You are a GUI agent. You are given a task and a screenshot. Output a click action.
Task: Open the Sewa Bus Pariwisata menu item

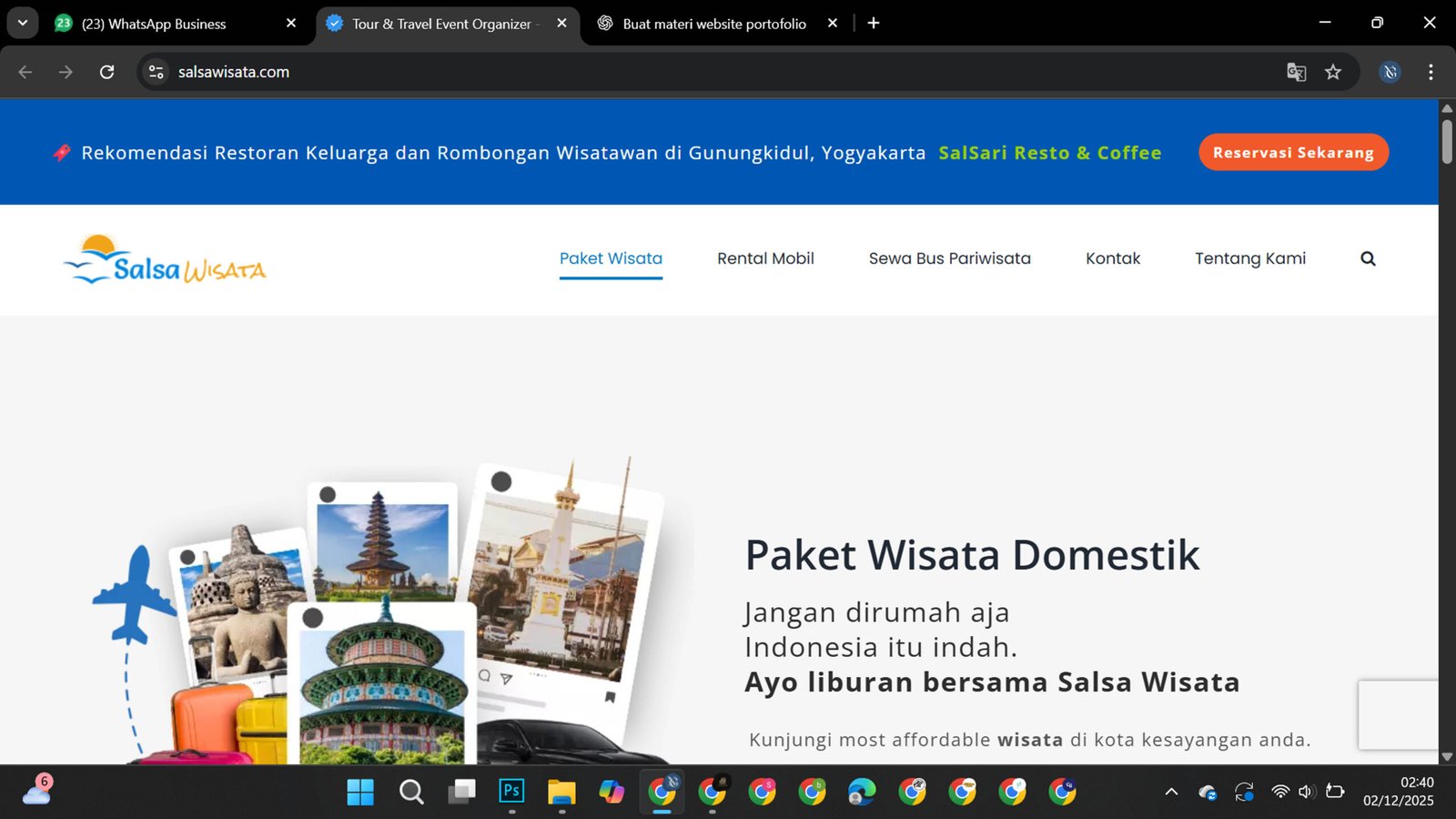[949, 258]
